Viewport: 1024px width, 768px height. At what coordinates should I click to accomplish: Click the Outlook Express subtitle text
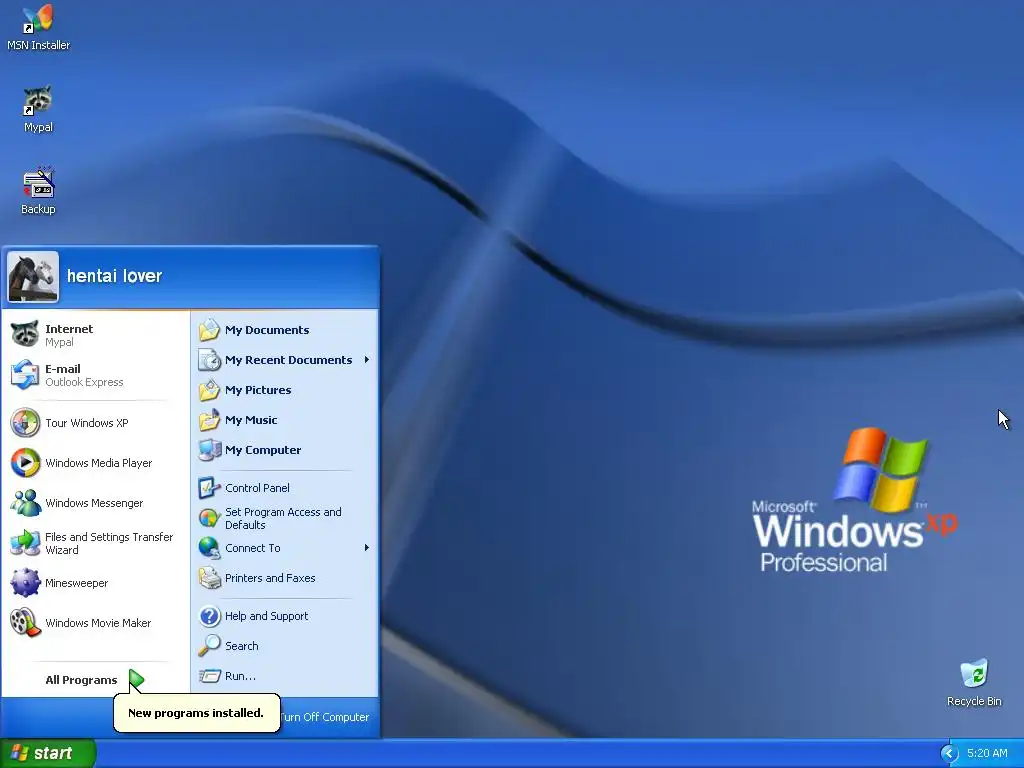pyautogui.click(x=84, y=382)
